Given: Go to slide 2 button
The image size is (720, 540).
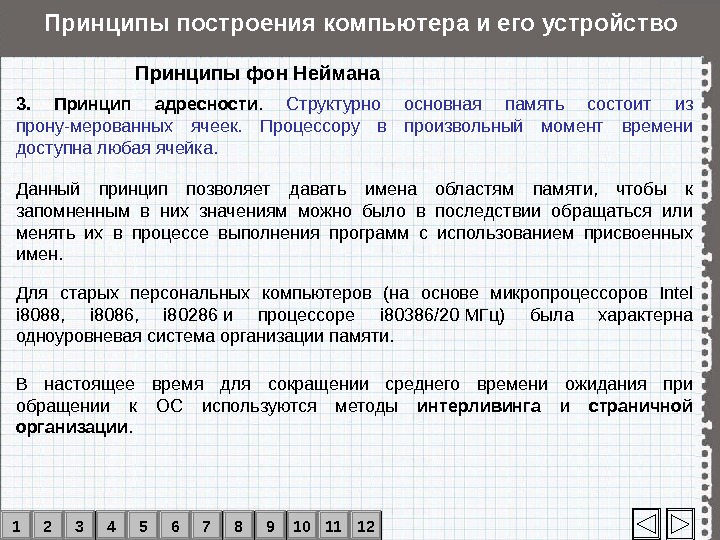Looking at the screenshot, I should 47,526.
